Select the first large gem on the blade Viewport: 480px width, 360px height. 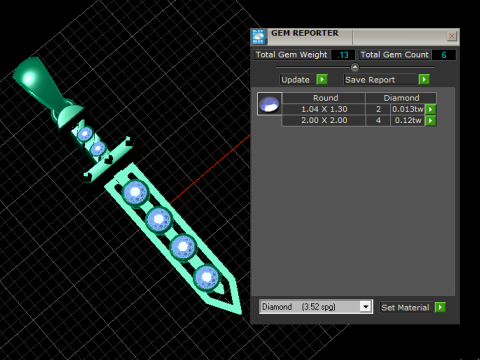click(135, 193)
